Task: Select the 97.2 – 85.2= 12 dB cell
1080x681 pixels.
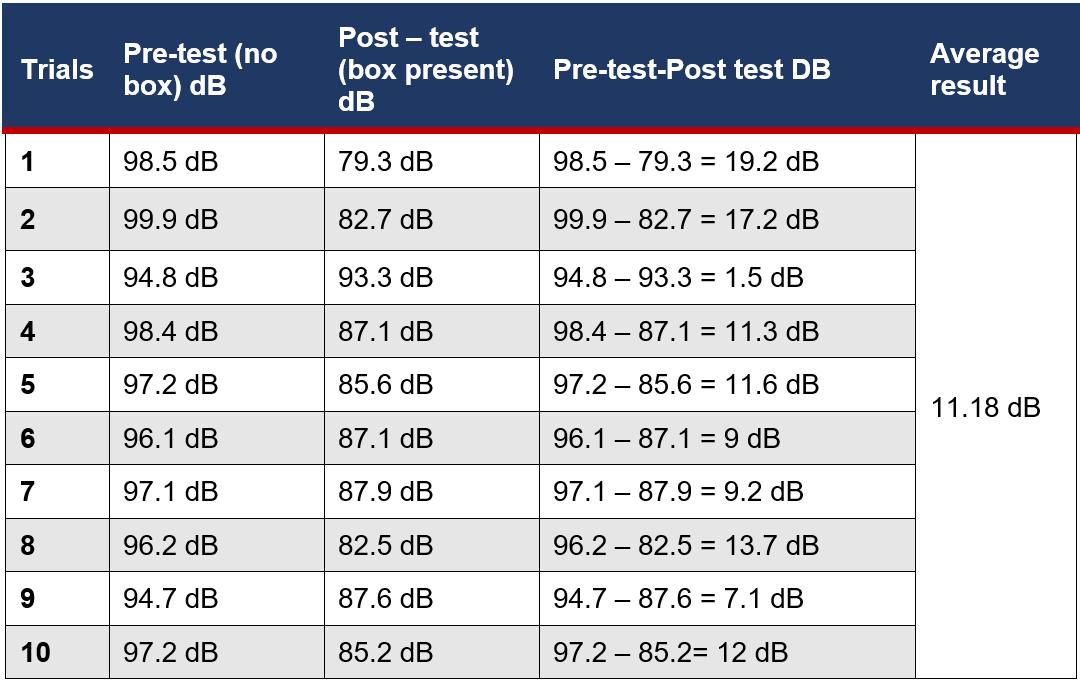Action: click(670, 653)
